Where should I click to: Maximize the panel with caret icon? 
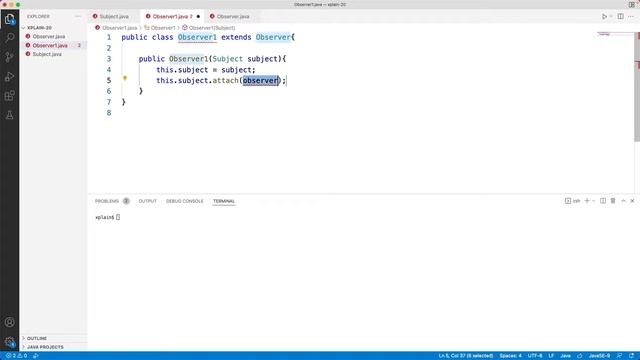pos(623,201)
